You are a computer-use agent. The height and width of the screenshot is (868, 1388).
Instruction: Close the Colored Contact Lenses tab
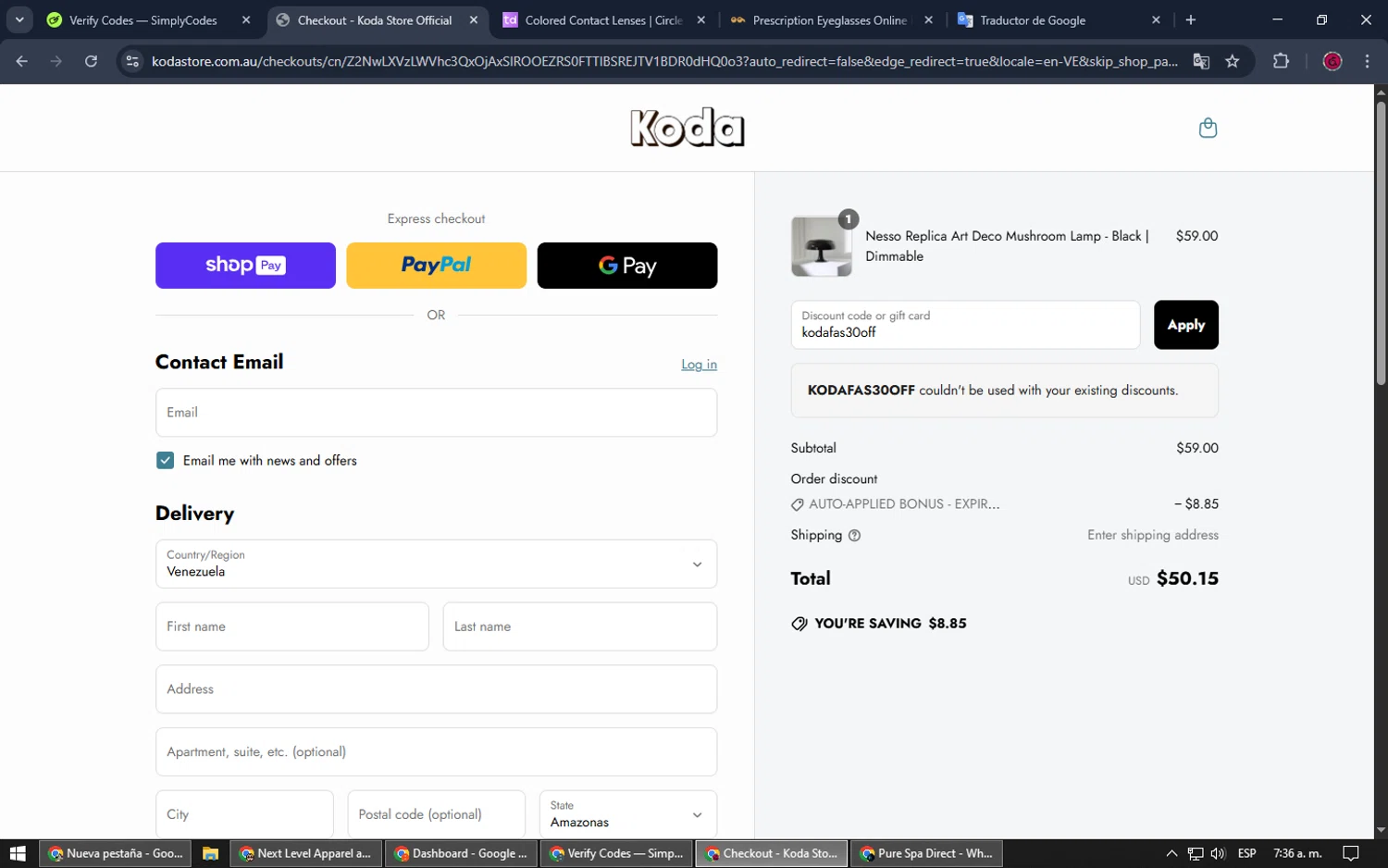pos(701,19)
